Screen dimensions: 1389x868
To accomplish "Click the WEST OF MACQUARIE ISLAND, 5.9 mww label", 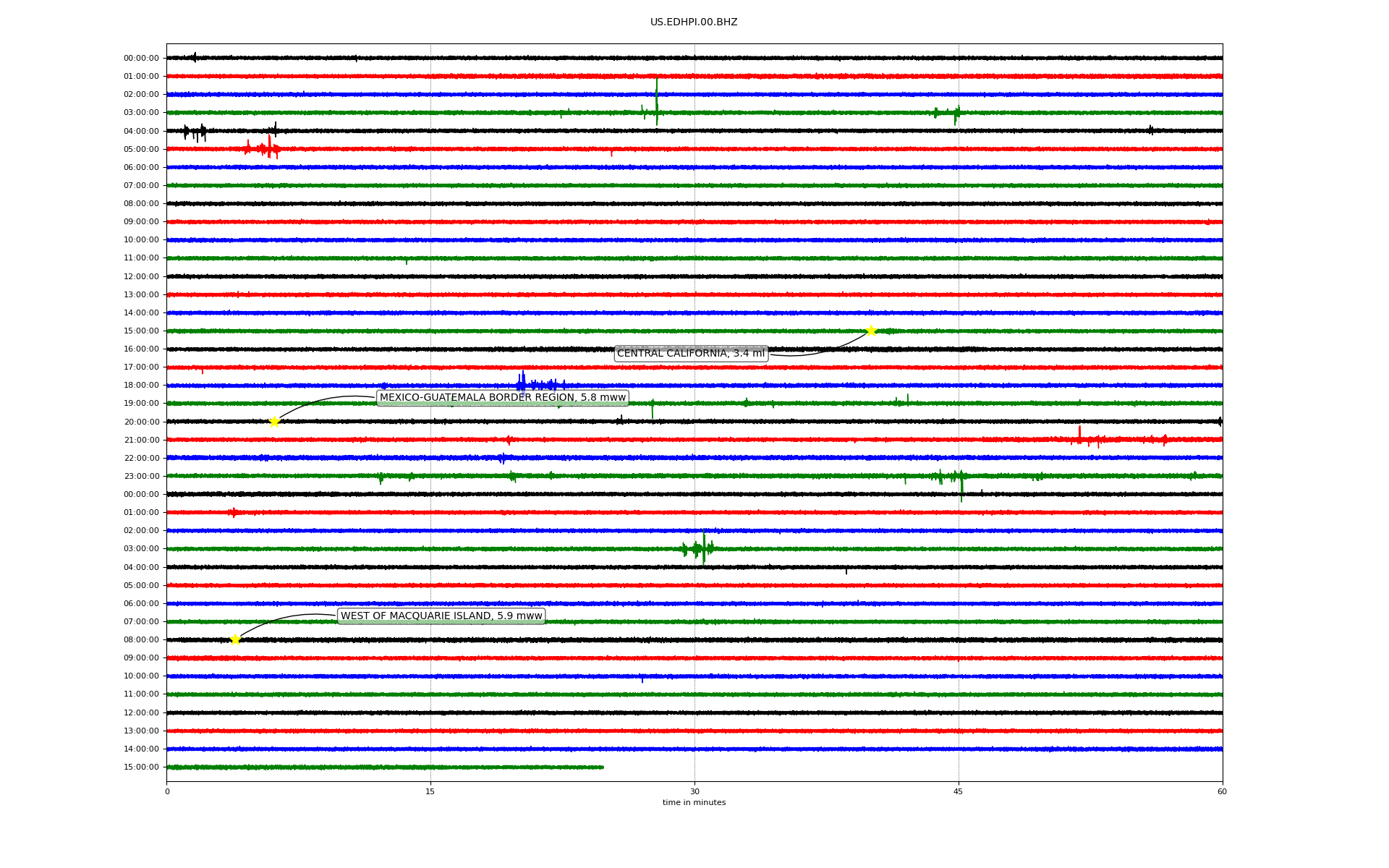I will pos(441,616).
